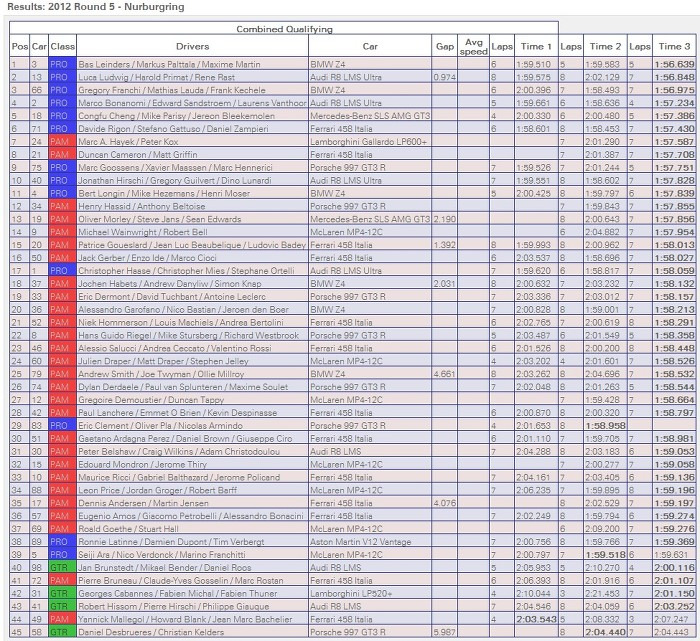
Task: Select drivers 'Eugenio Amos / Giacomo Petrobelli / Alessandro Bonacini'
Action: [x=191, y=516]
